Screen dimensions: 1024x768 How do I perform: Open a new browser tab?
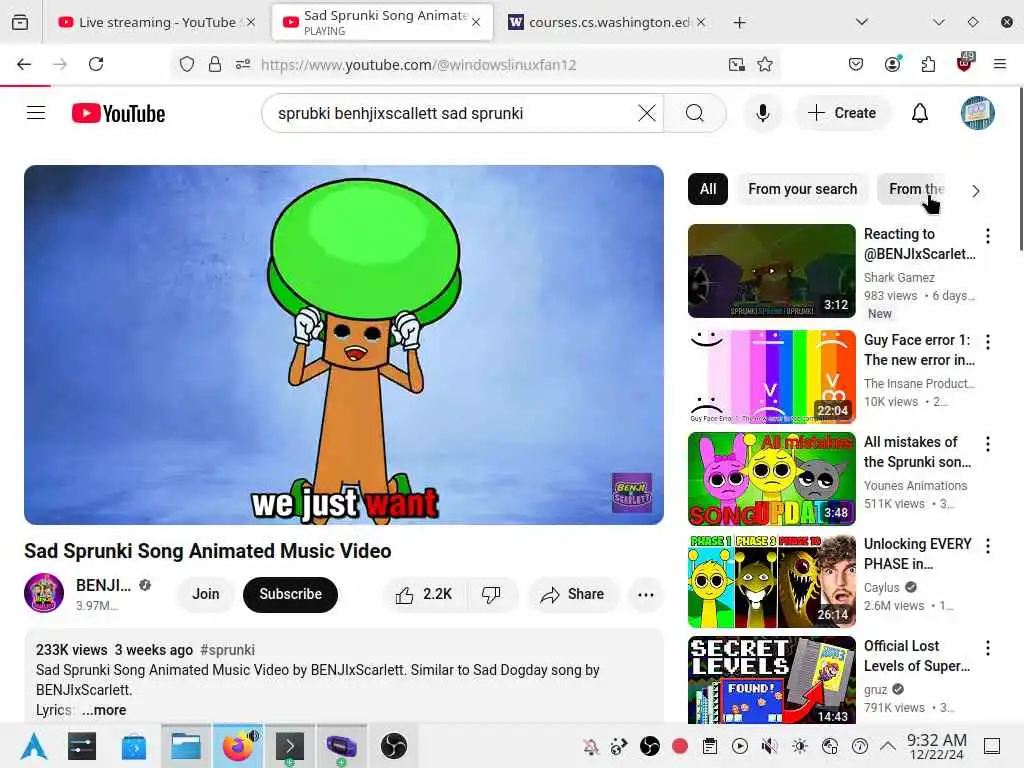tap(739, 23)
